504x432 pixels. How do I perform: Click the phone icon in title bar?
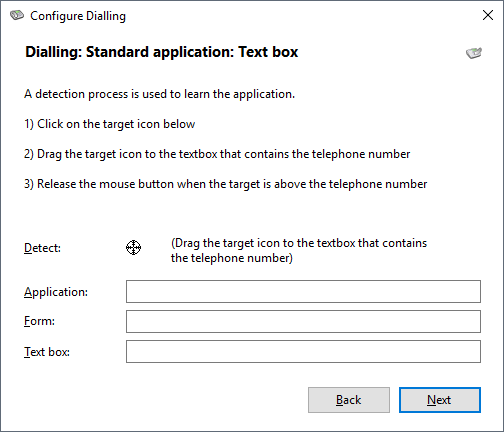click(17, 15)
